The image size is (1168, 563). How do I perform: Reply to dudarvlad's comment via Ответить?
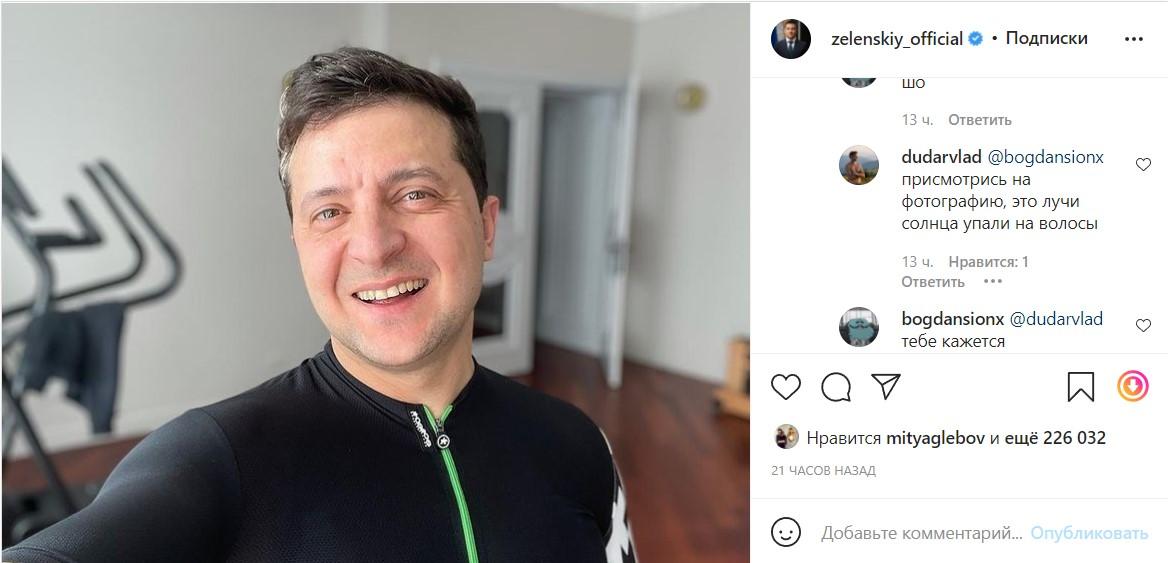pos(933,282)
